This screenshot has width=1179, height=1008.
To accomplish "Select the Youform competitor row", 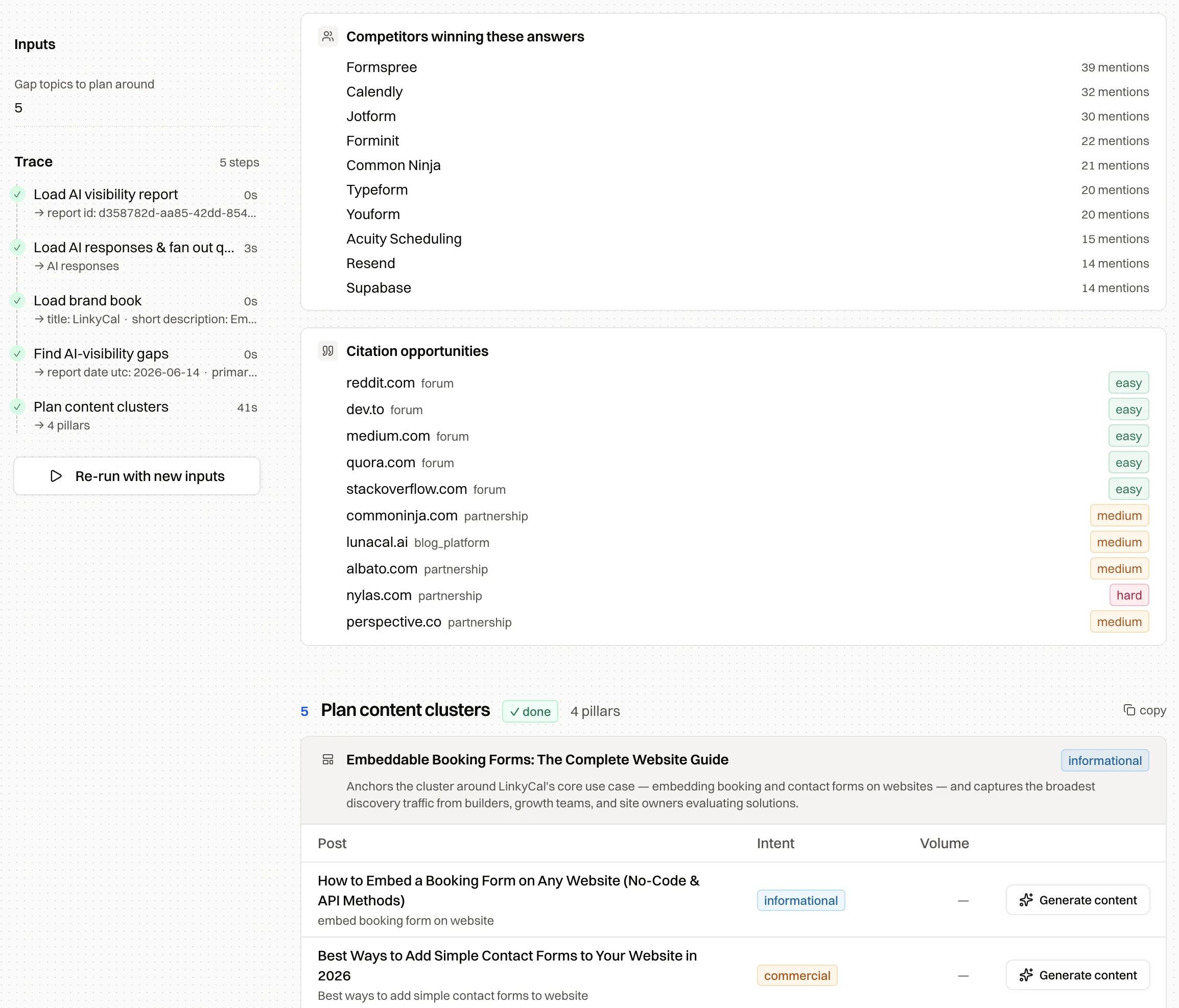I will click(x=747, y=214).
